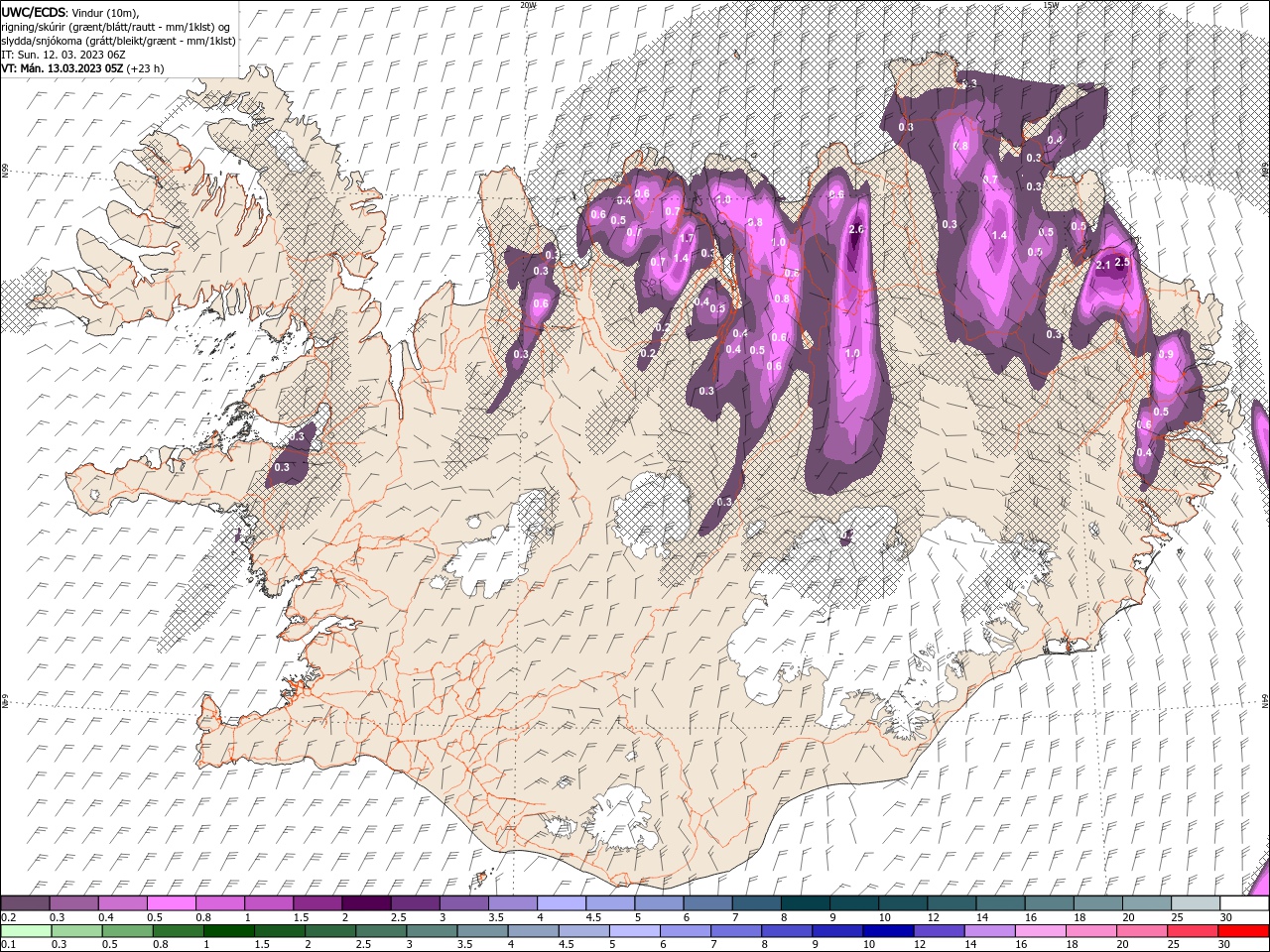Click the 3.5 label in the upper legend
Screen dimensions: 1270x952
point(493,917)
